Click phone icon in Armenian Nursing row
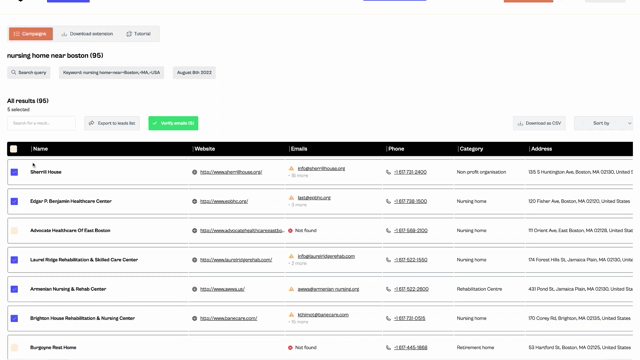 pos(388,289)
